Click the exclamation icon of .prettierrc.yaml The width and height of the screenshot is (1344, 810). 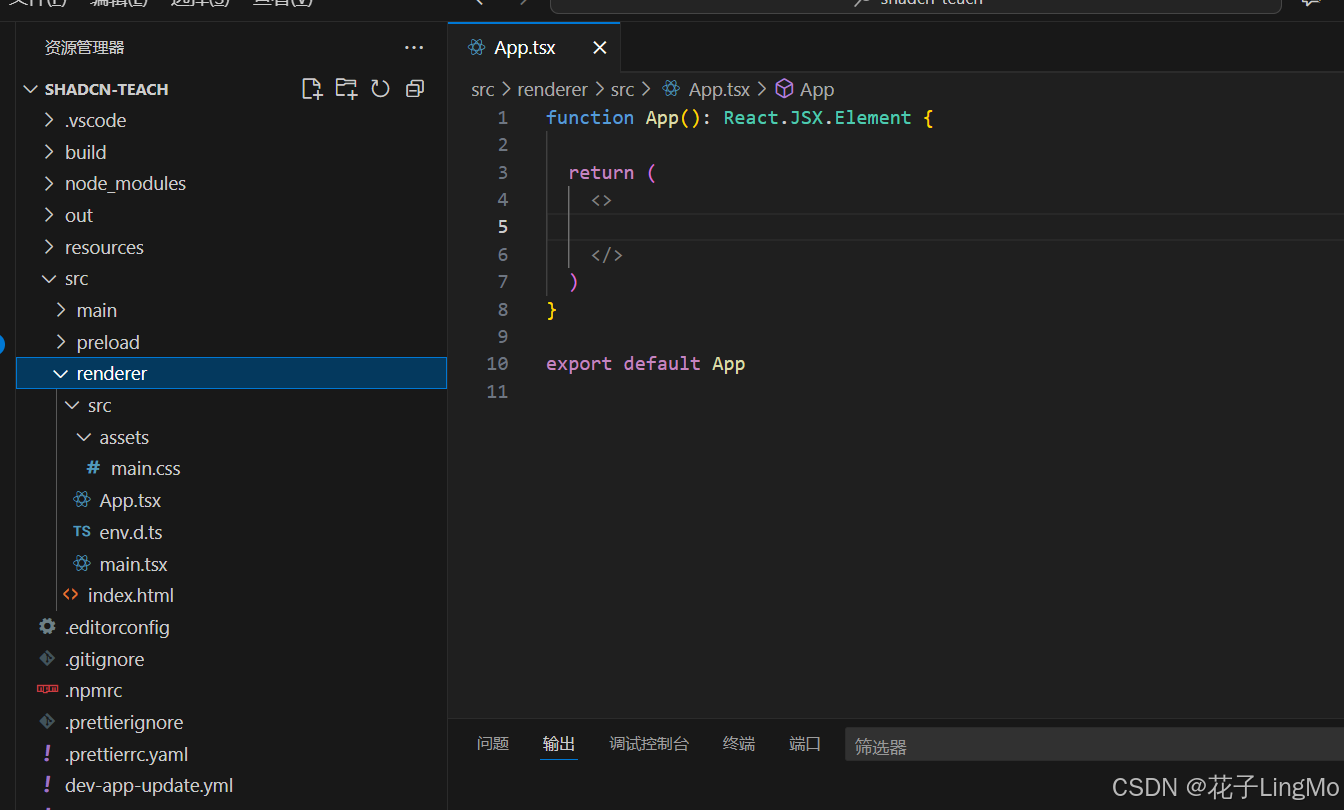point(47,754)
